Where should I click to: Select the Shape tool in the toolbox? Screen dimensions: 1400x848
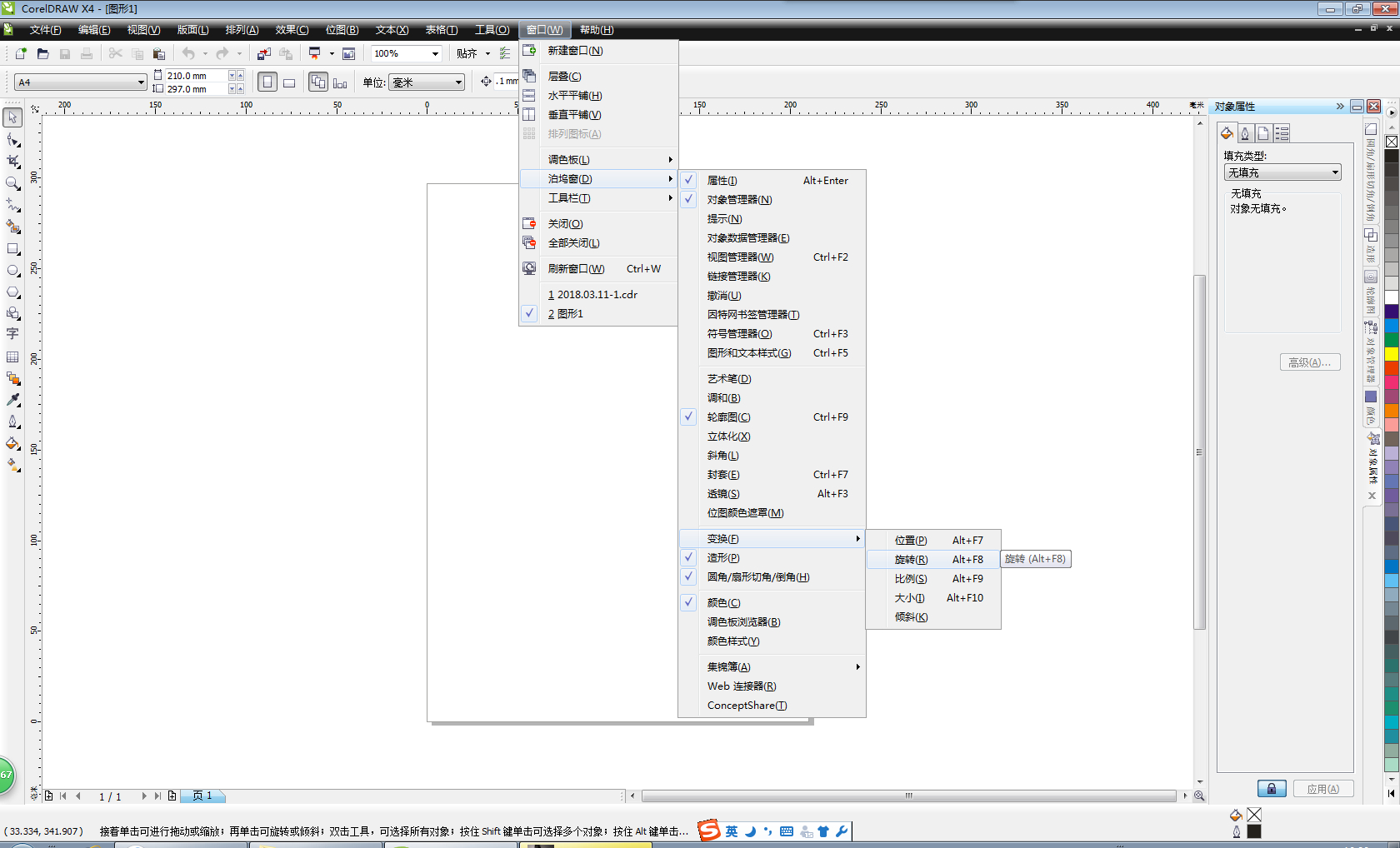pos(12,139)
